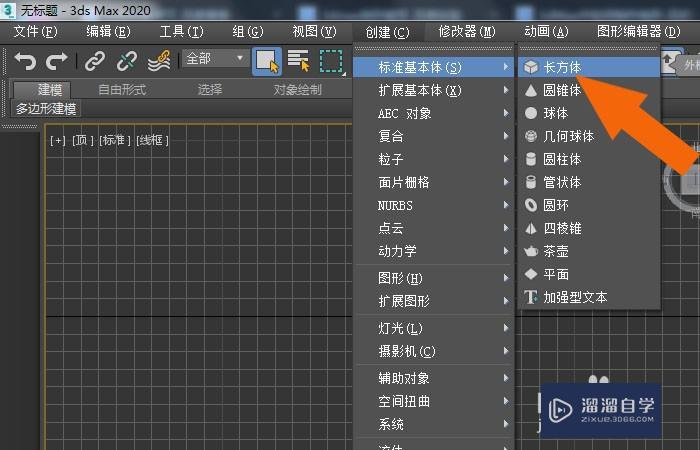Expand the 复合 submenu
This screenshot has width=700, height=450.
[434, 136]
